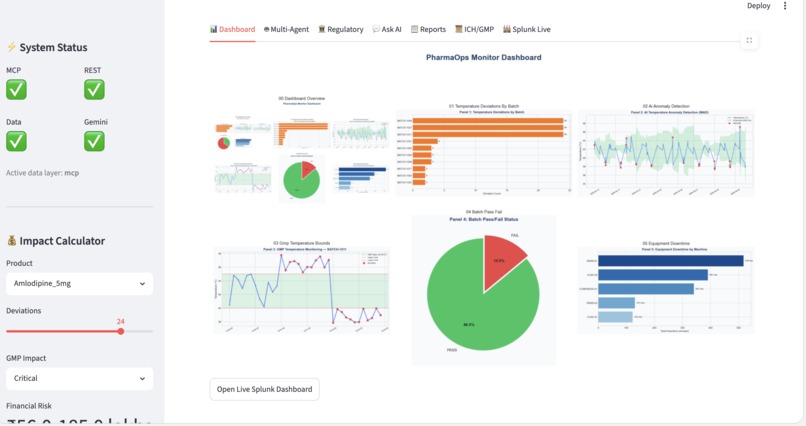Open the Splunk Live tab
806x426 pixels.
tap(527, 29)
